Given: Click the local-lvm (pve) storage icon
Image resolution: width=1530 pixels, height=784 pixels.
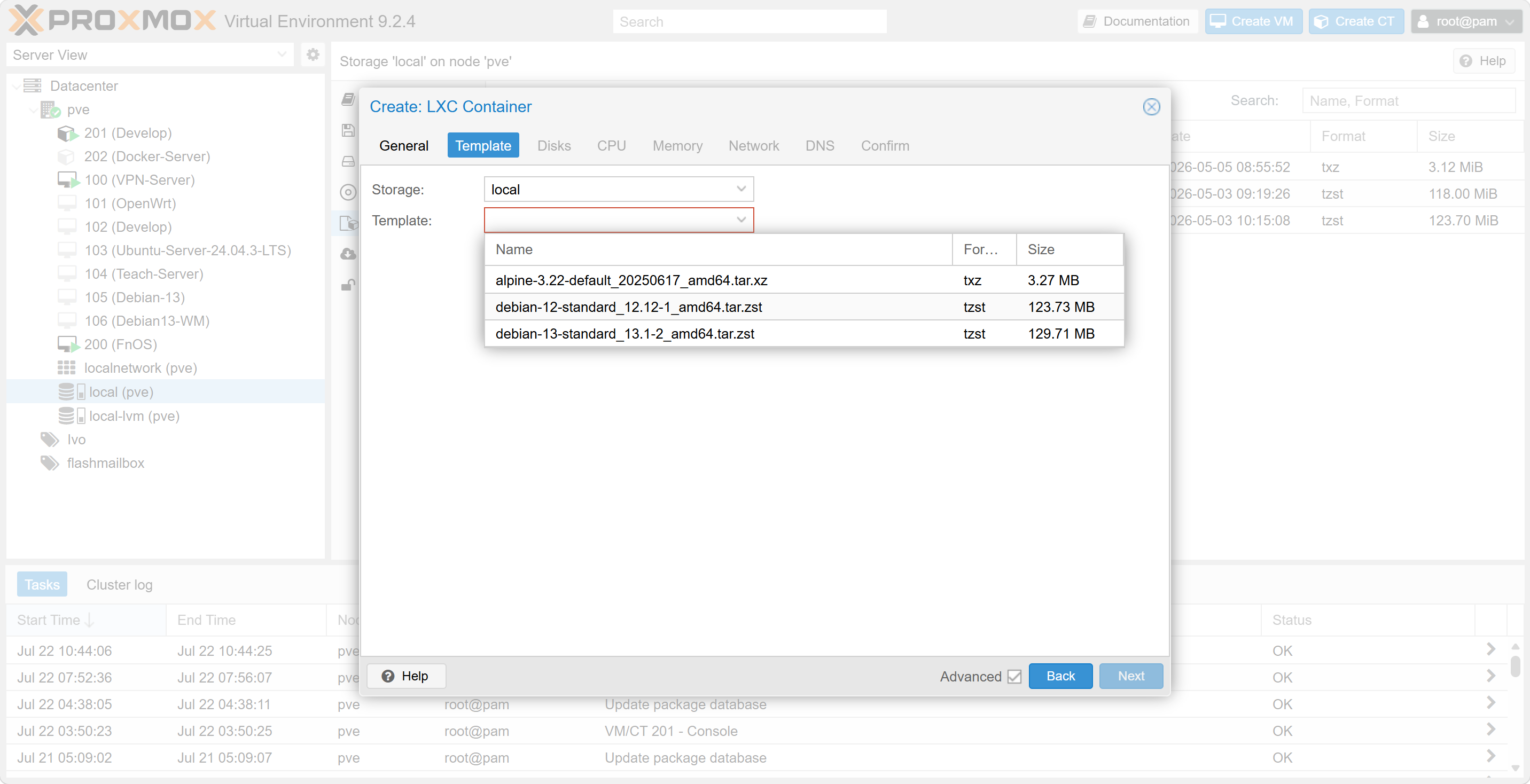Looking at the screenshot, I should click(72, 415).
